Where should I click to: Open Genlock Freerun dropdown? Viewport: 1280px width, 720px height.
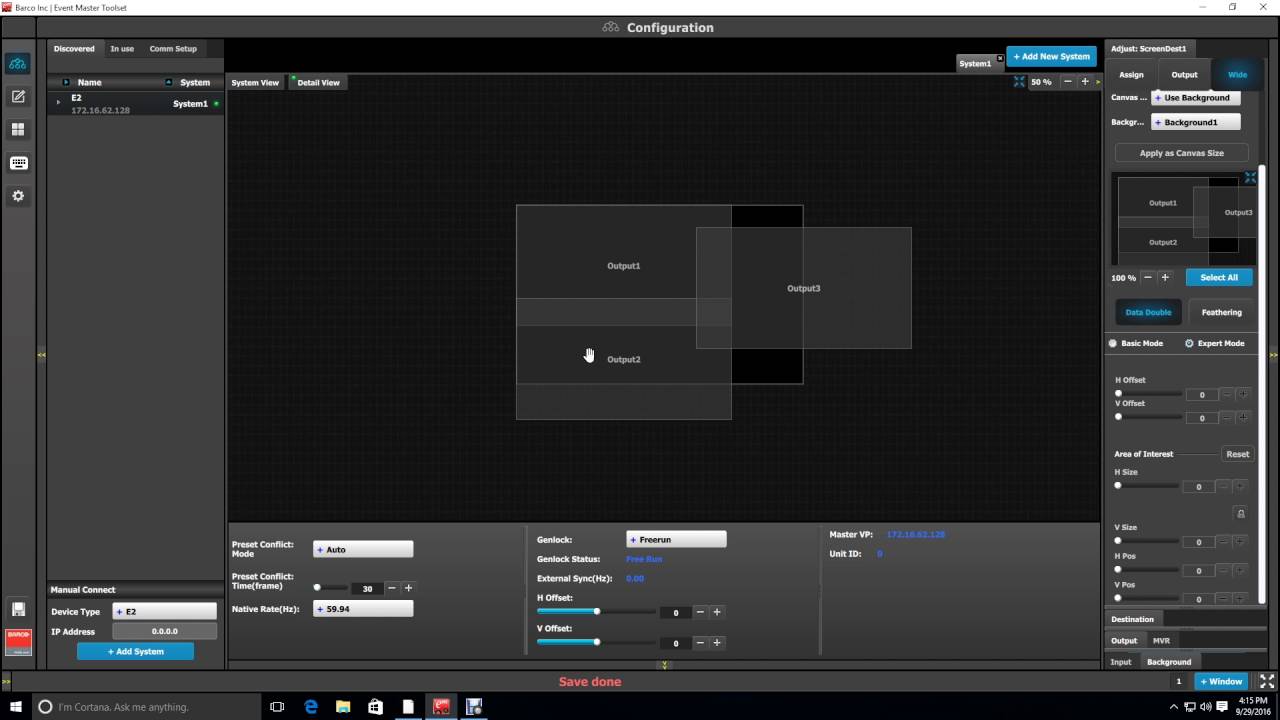click(676, 539)
